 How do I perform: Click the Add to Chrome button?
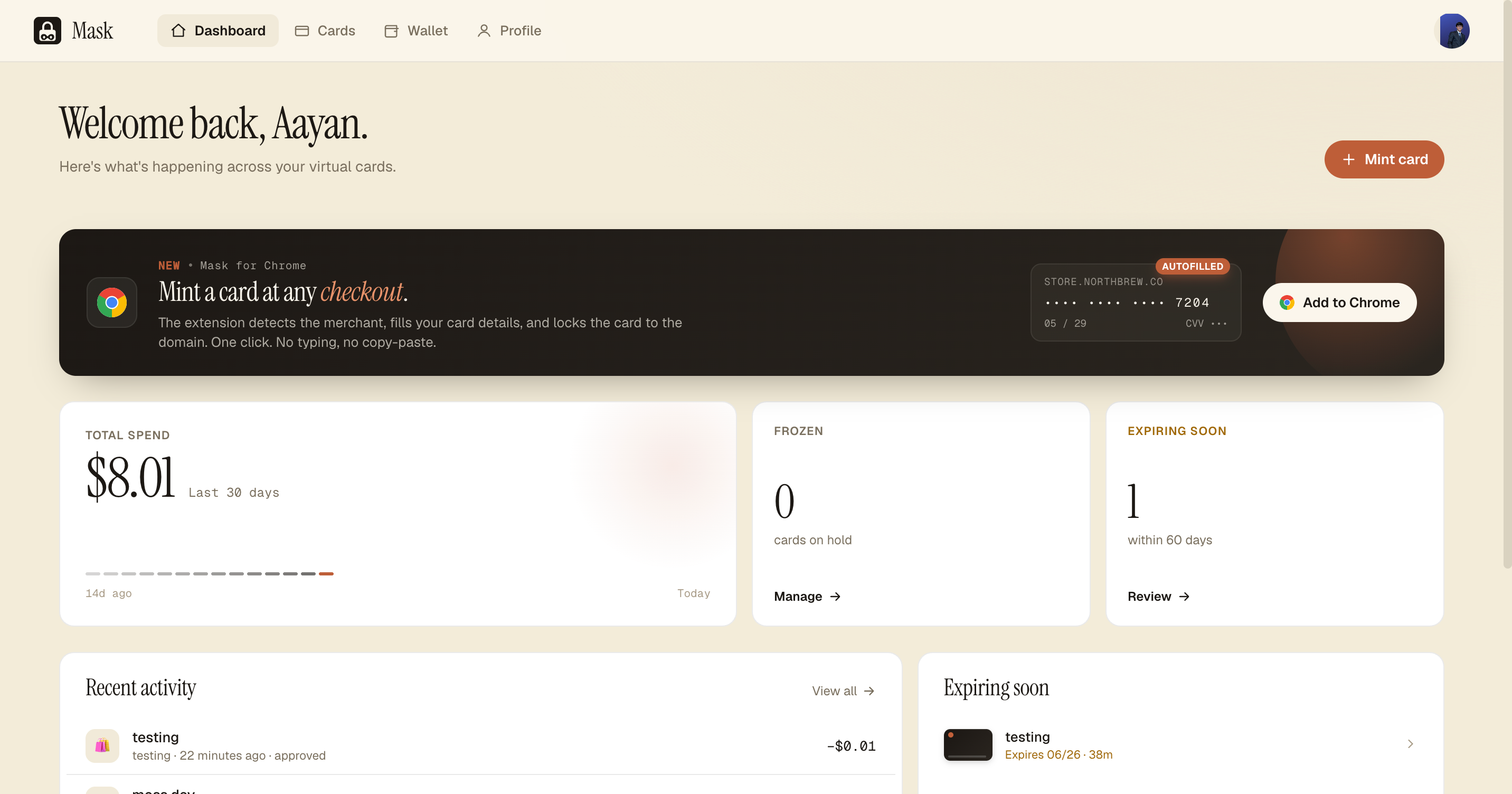[1339, 303]
